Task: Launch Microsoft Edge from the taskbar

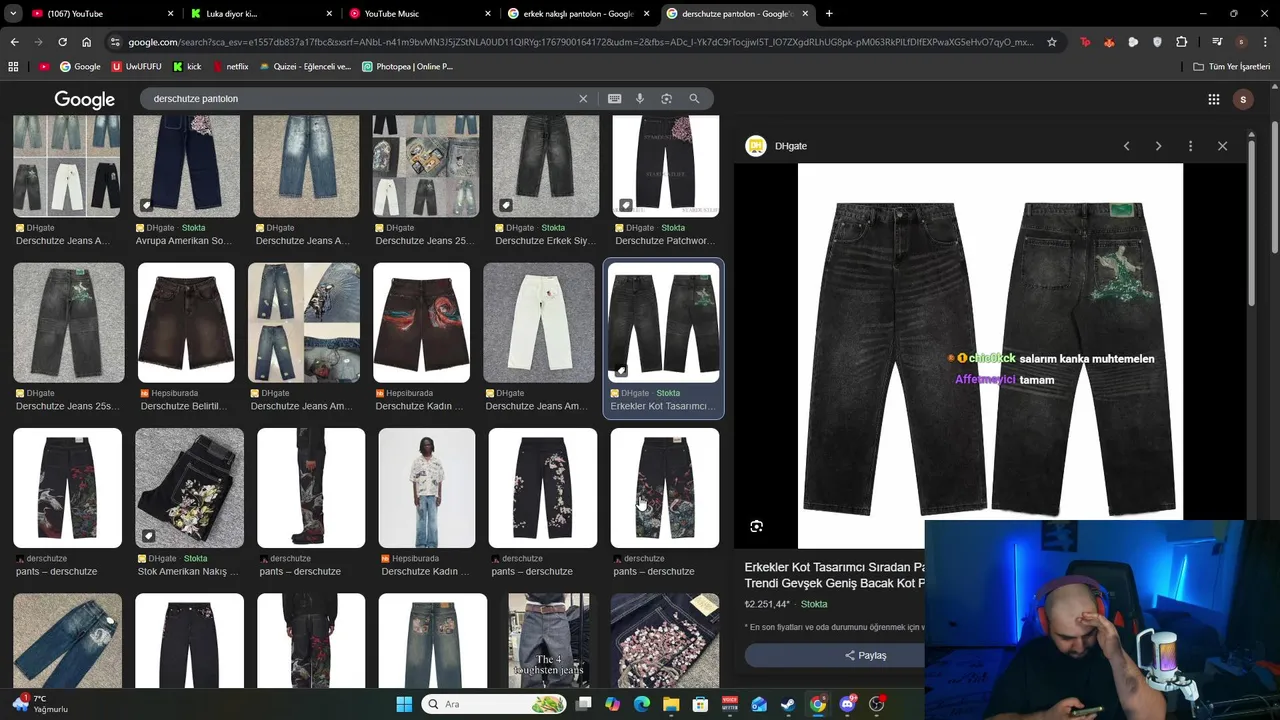Action: pyautogui.click(x=642, y=704)
